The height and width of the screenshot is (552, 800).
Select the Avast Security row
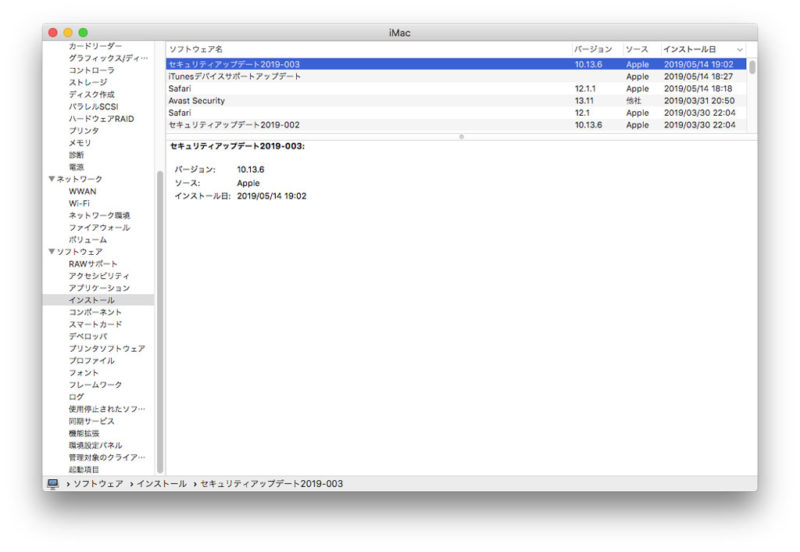point(456,101)
